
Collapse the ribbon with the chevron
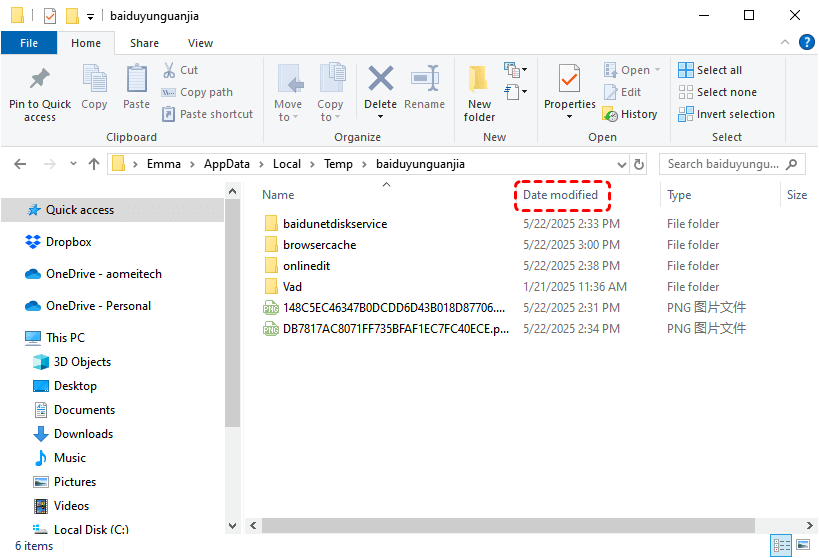pos(785,42)
